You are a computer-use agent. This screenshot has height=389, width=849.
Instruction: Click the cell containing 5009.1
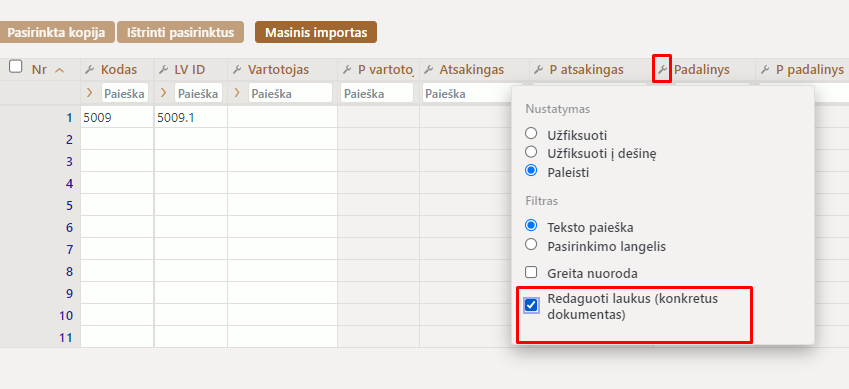click(191, 117)
